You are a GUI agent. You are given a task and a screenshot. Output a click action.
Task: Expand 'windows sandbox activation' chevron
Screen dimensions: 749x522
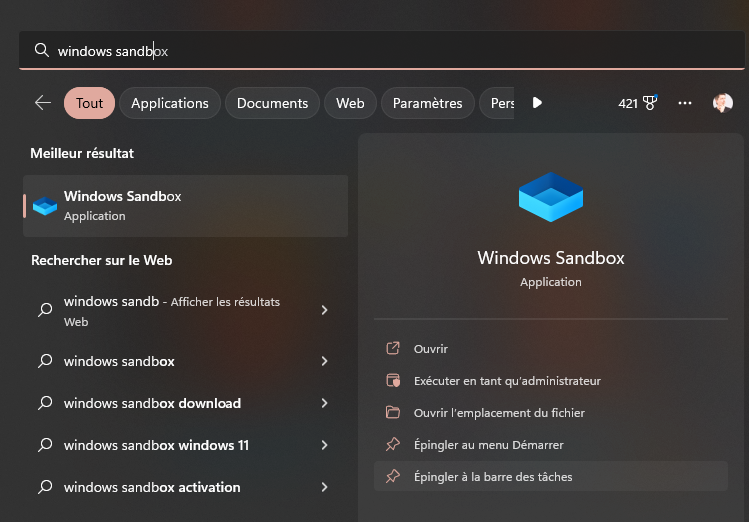(x=324, y=487)
